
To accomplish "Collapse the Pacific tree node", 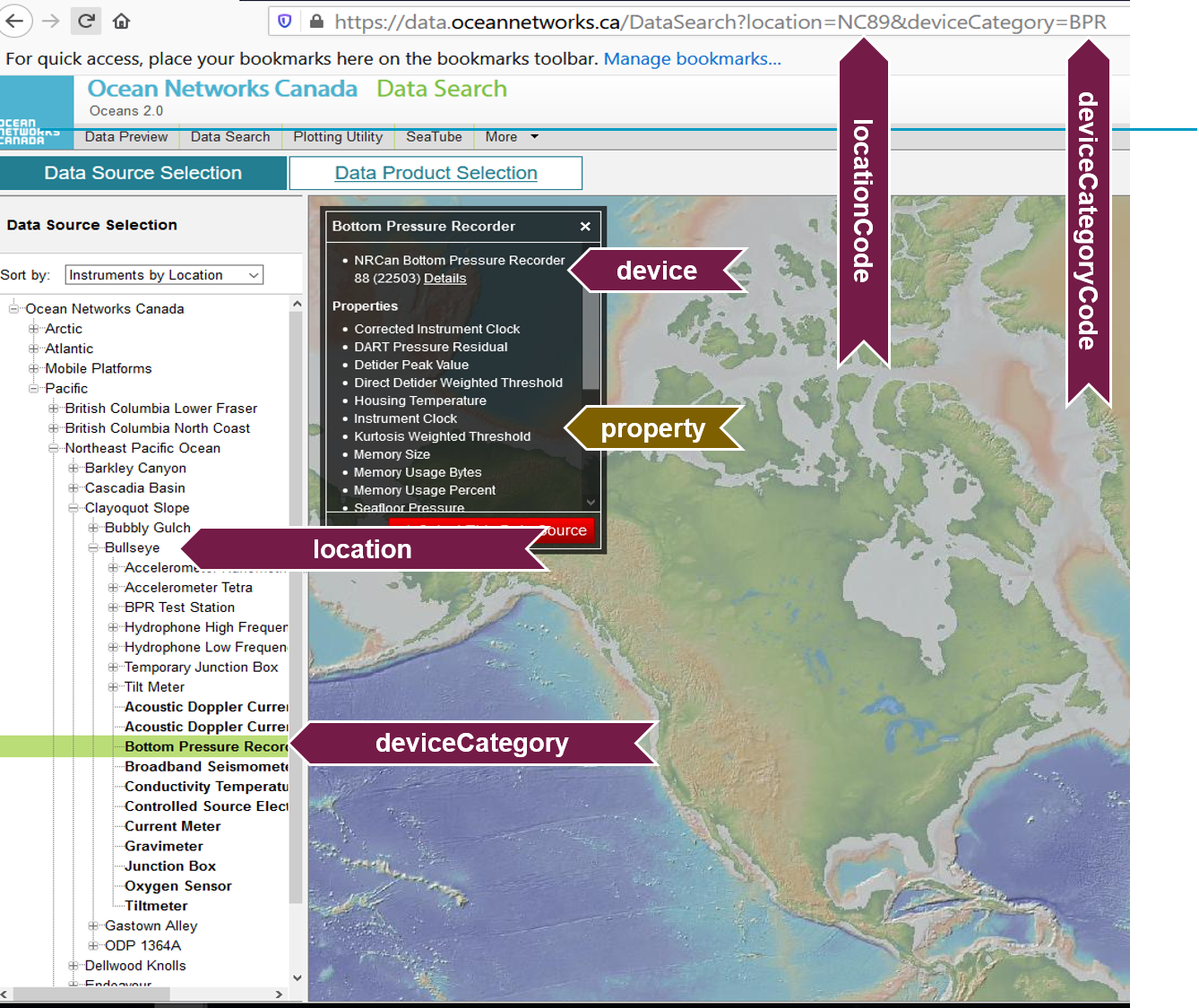I will click(33, 389).
